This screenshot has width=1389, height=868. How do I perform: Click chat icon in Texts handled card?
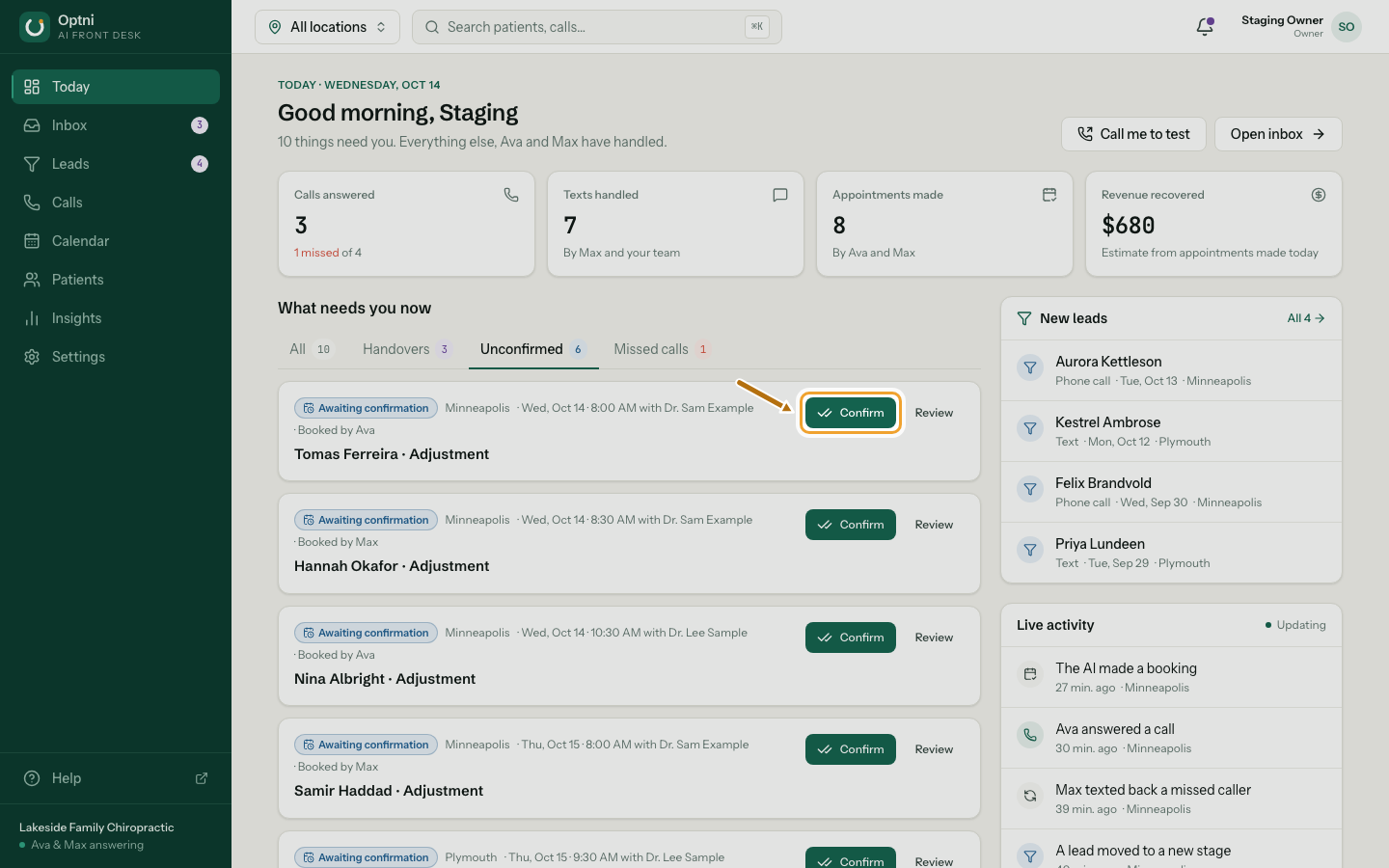point(780,195)
